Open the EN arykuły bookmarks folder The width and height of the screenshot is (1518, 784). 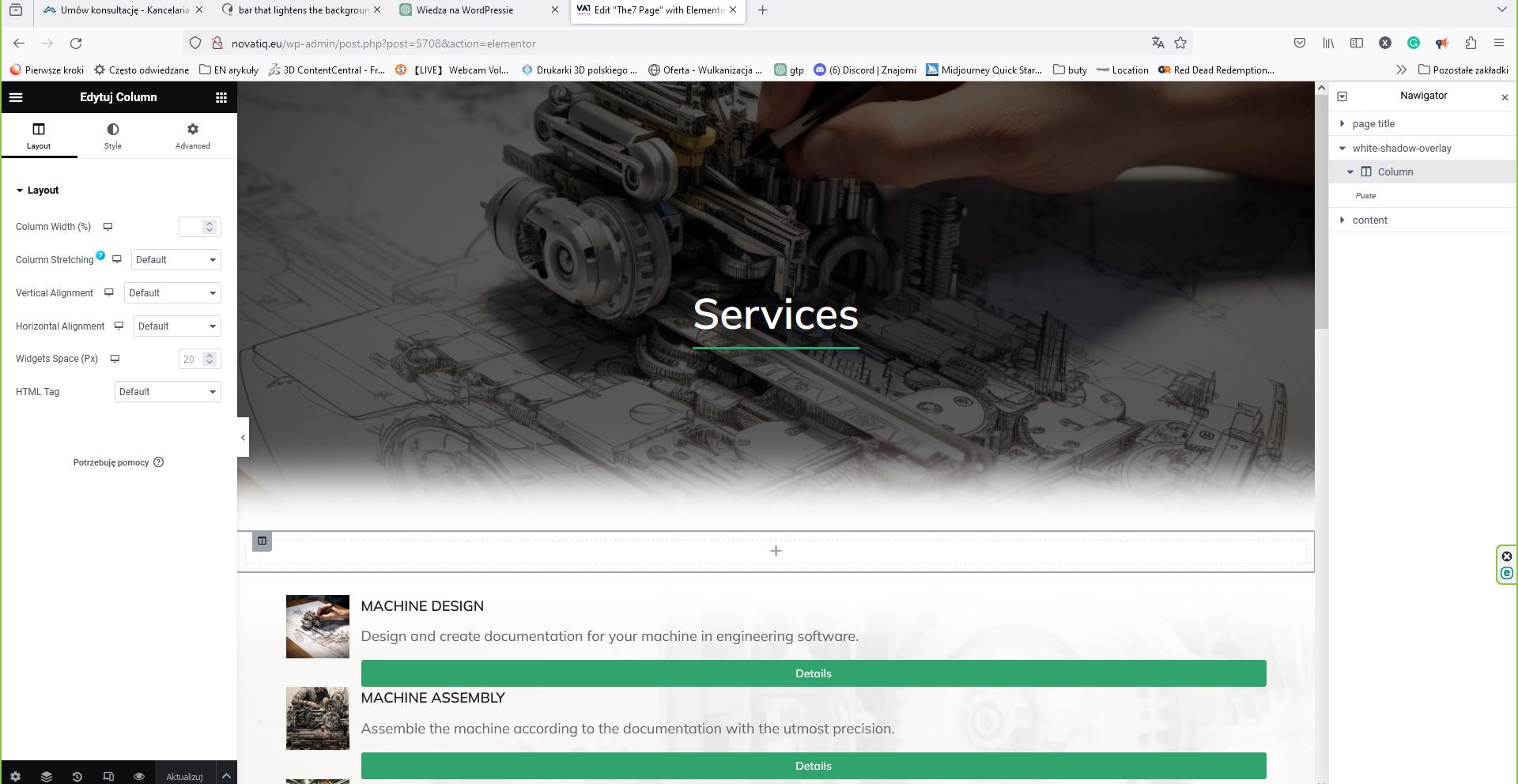coord(228,70)
